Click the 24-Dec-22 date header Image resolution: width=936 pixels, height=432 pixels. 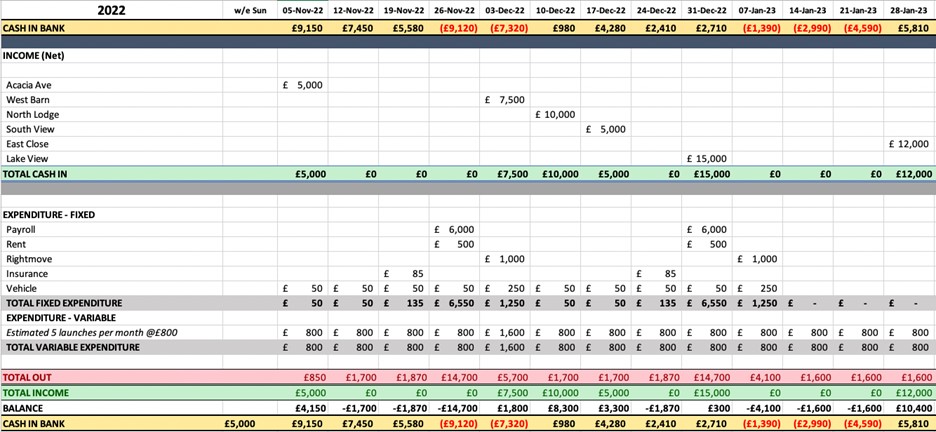pyautogui.click(x=656, y=10)
